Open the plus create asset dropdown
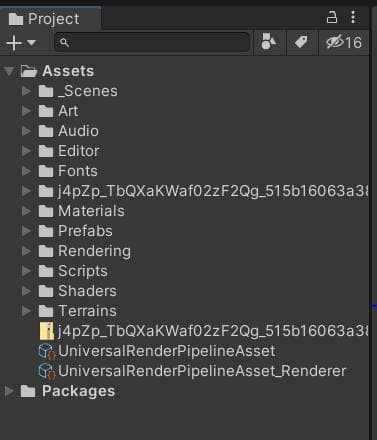This screenshot has width=377, height=440. pyautogui.click(x=21, y=43)
